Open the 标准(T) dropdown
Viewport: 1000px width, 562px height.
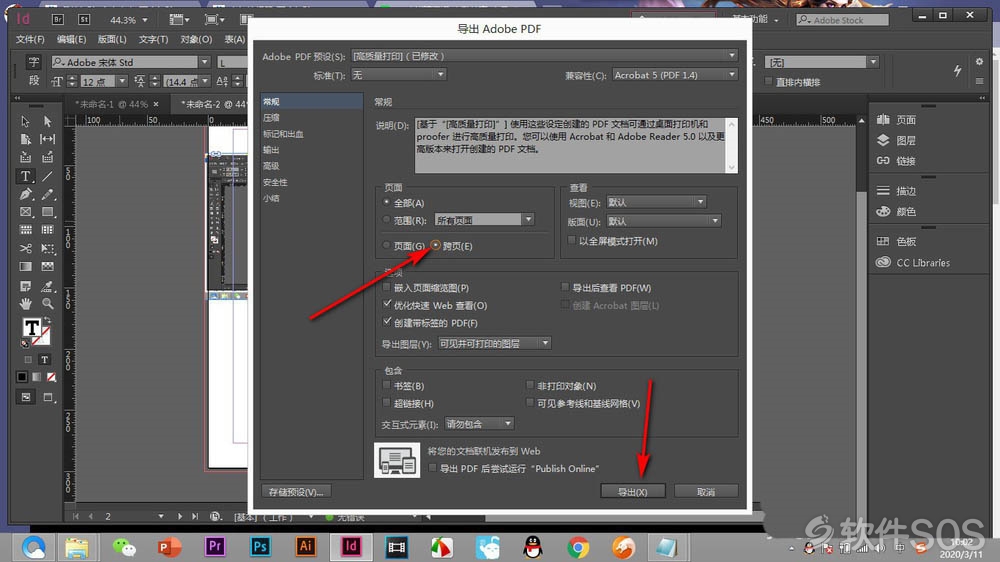click(x=398, y=75)
